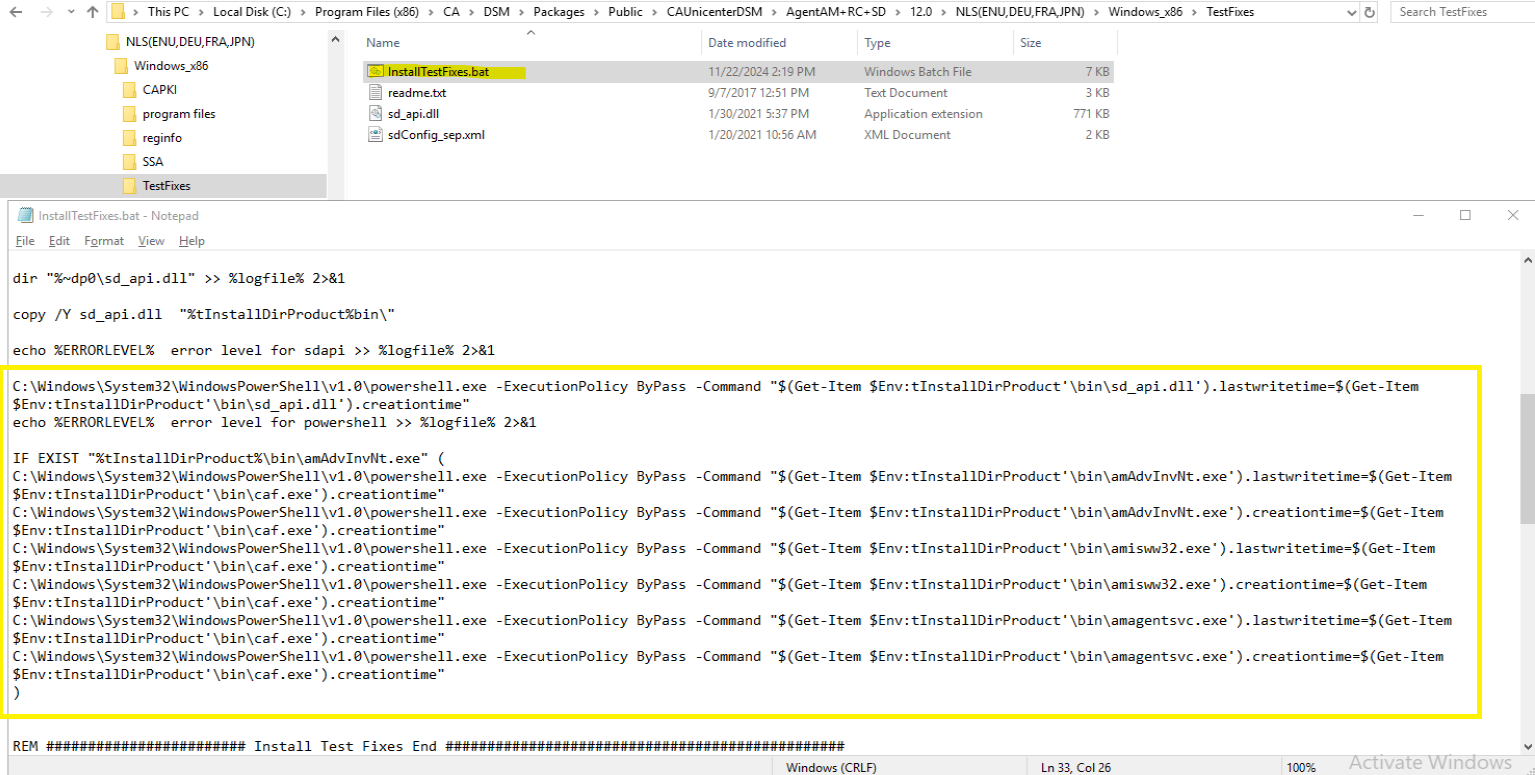The image size is (1535, 775).
Task: Click the Search TestFixes input box
Action: [x=1460, y=12]
